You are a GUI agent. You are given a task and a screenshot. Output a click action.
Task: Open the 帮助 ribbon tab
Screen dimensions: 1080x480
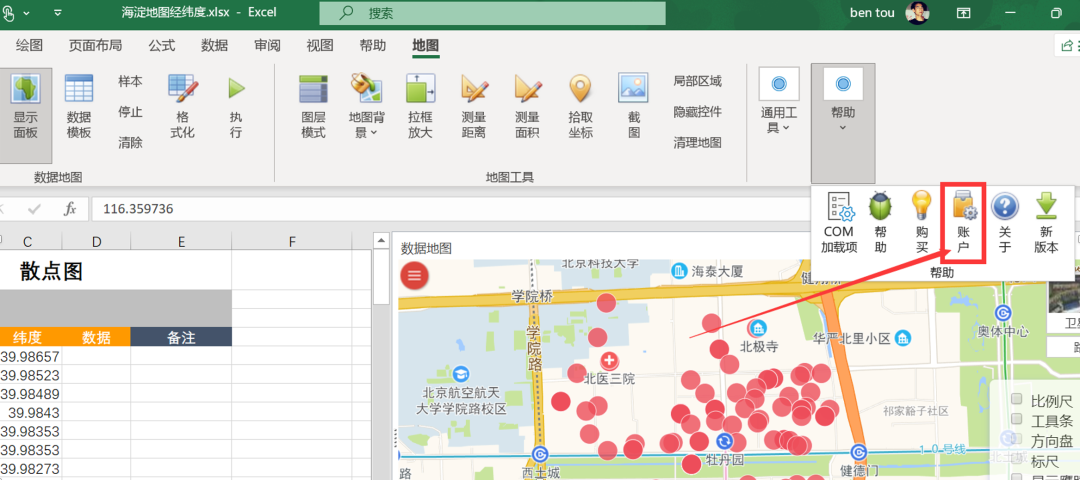point(373,45)
